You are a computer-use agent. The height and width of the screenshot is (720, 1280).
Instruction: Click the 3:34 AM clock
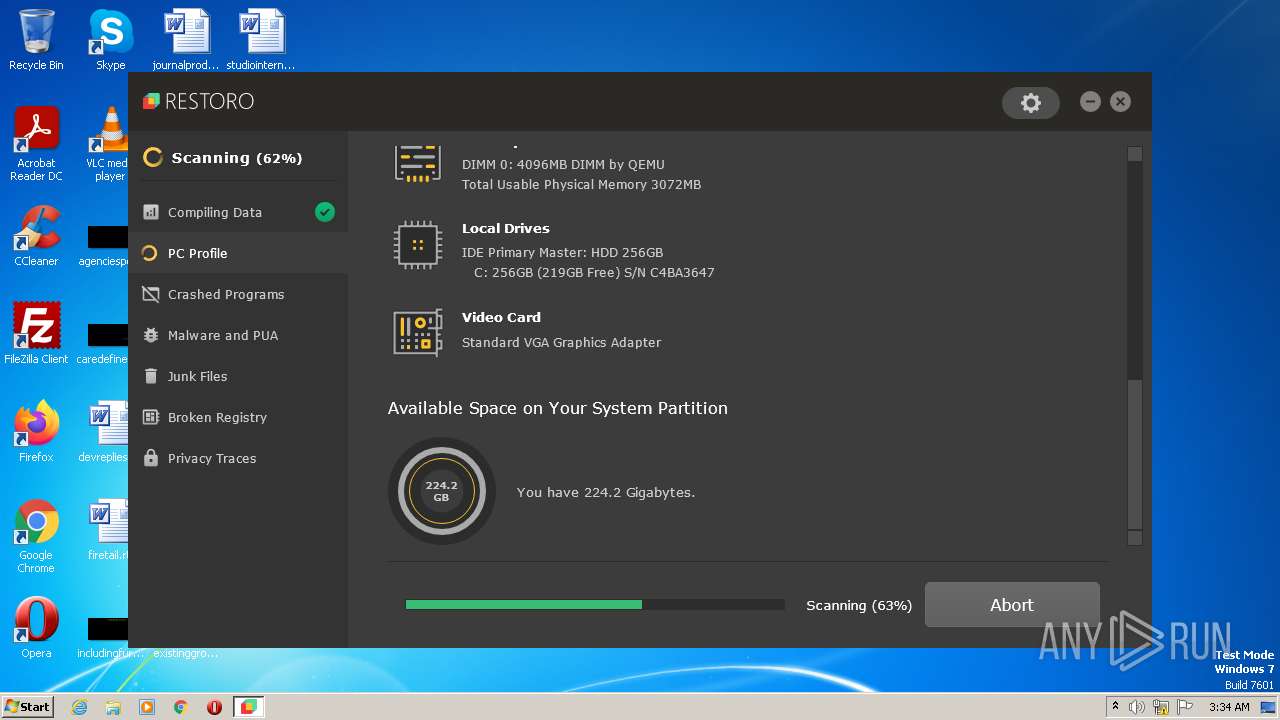coord(1229,707)
